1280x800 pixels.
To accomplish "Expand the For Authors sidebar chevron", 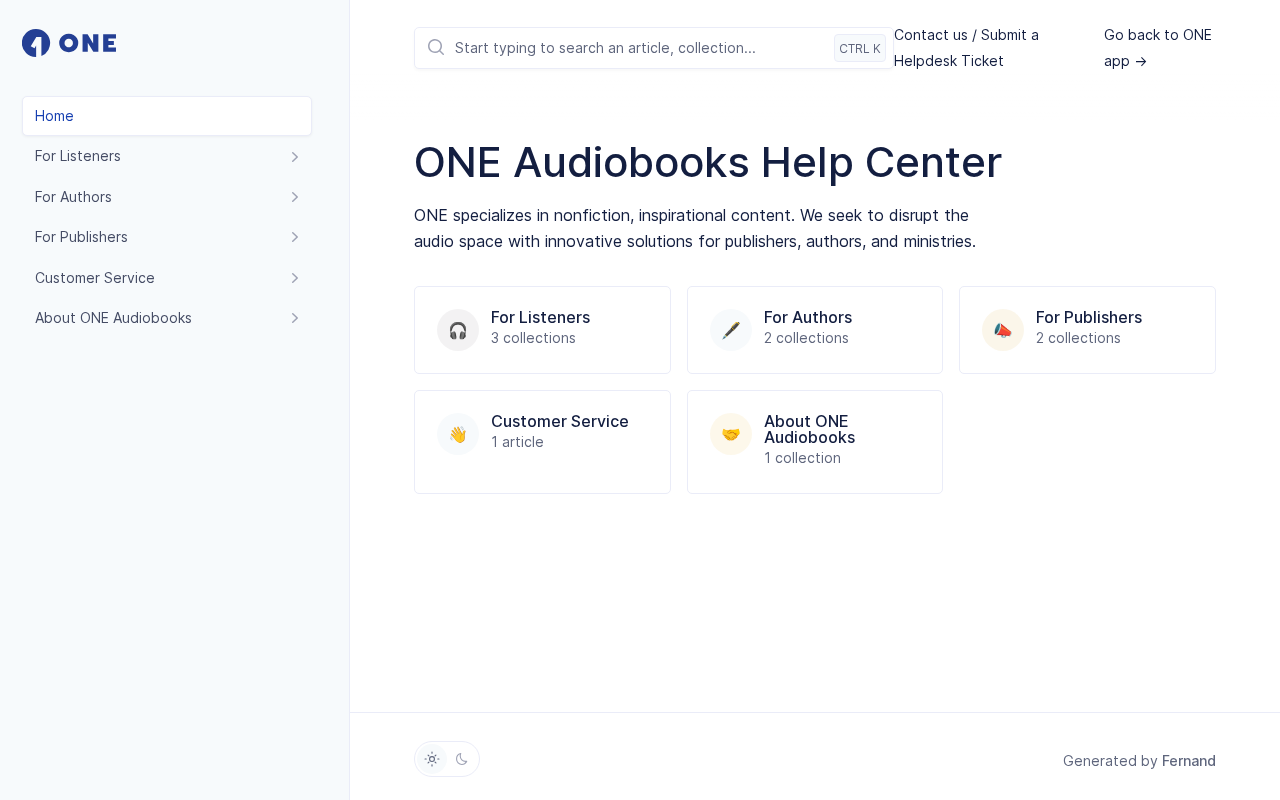I will pos(295,197).
